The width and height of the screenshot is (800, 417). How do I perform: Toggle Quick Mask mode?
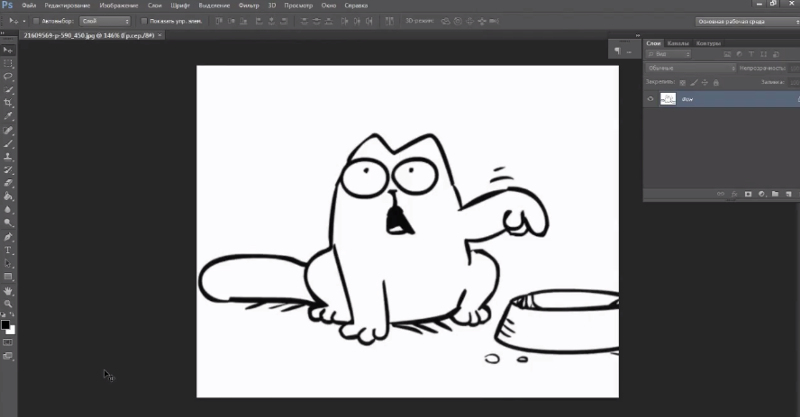point(8,343)
